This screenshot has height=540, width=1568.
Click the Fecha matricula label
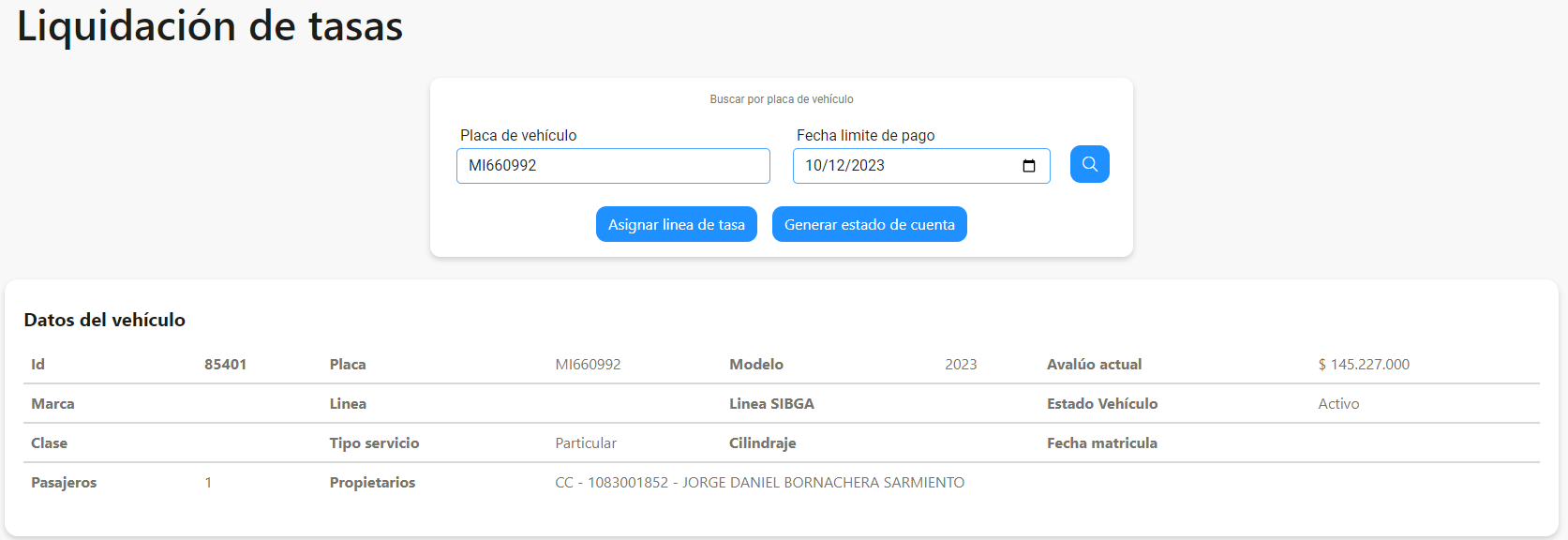1102,443
